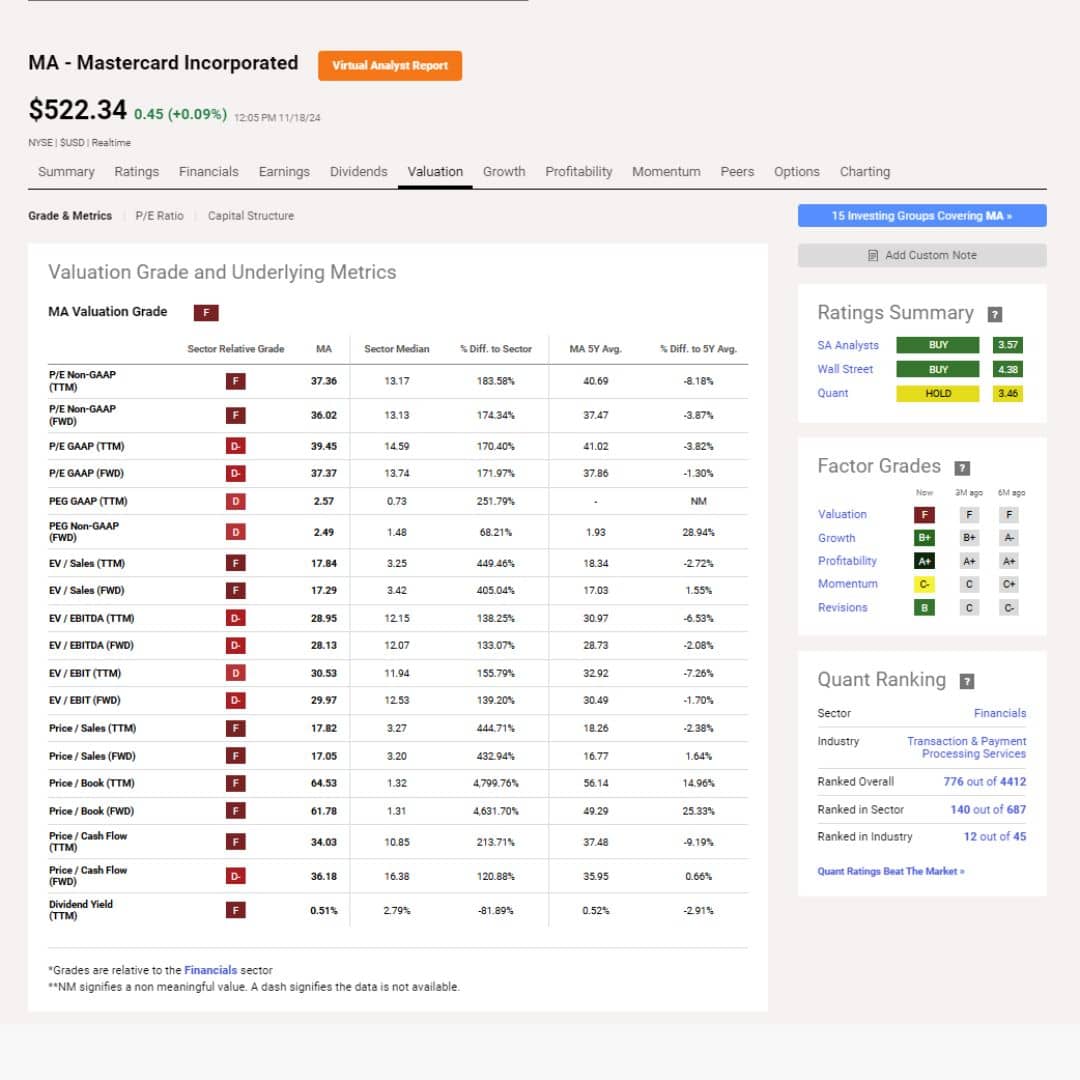
Task: Open the Quant Ranking help icon
Action: [967, 681]
